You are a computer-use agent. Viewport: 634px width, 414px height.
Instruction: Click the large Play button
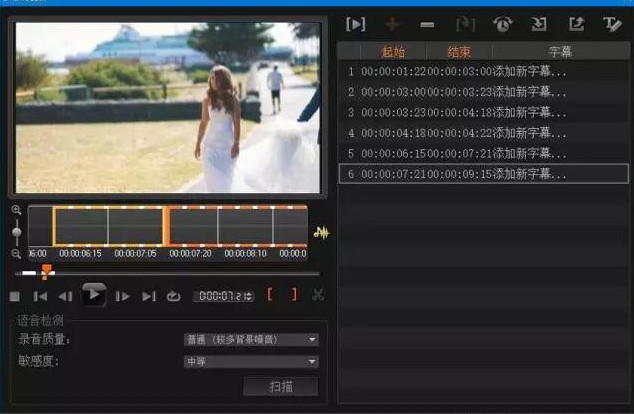click(x=94, y=294)
